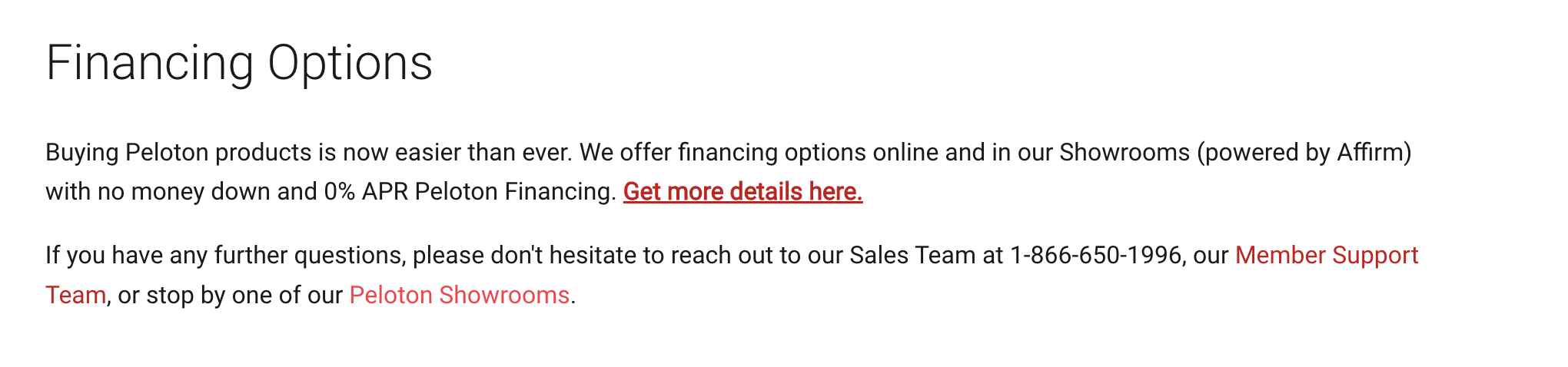Click the "Sales Team" text
The width and height of the screenshot is (1568, 367).
(x=912, y=255)
